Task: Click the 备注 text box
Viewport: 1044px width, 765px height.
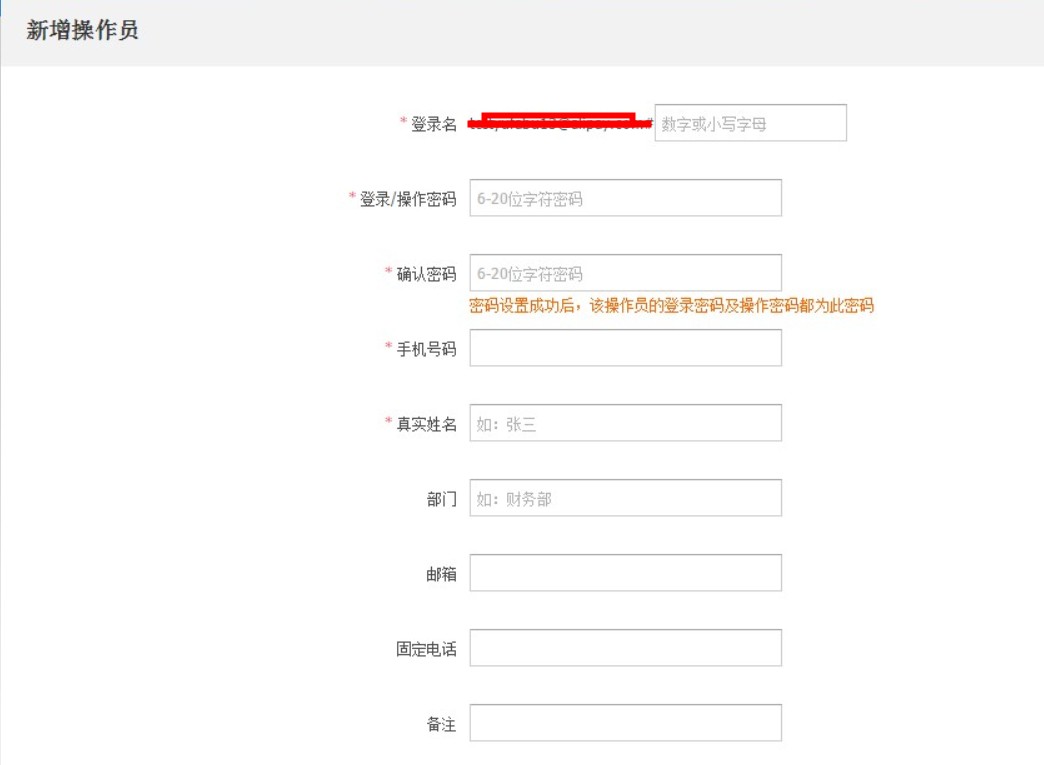Action: (x=625, y=723)
